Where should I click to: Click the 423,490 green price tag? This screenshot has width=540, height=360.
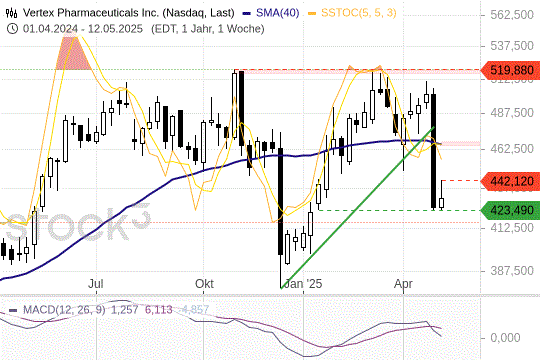510,210
